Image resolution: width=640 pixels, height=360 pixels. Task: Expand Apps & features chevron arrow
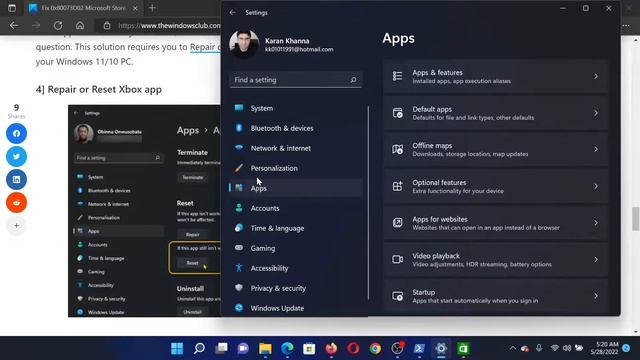click(596, 76)
